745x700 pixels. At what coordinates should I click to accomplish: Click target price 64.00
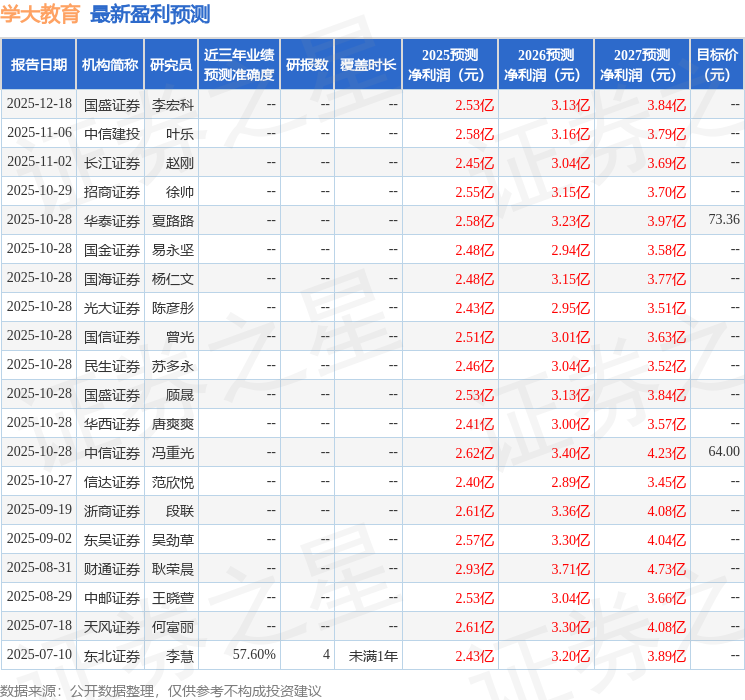pyautogui.click(x=724, y=451)
